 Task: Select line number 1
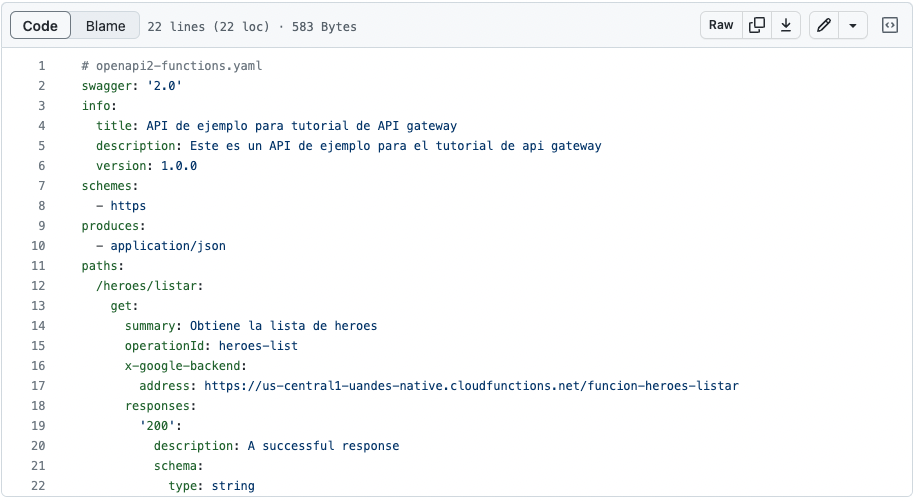(42, 66)
